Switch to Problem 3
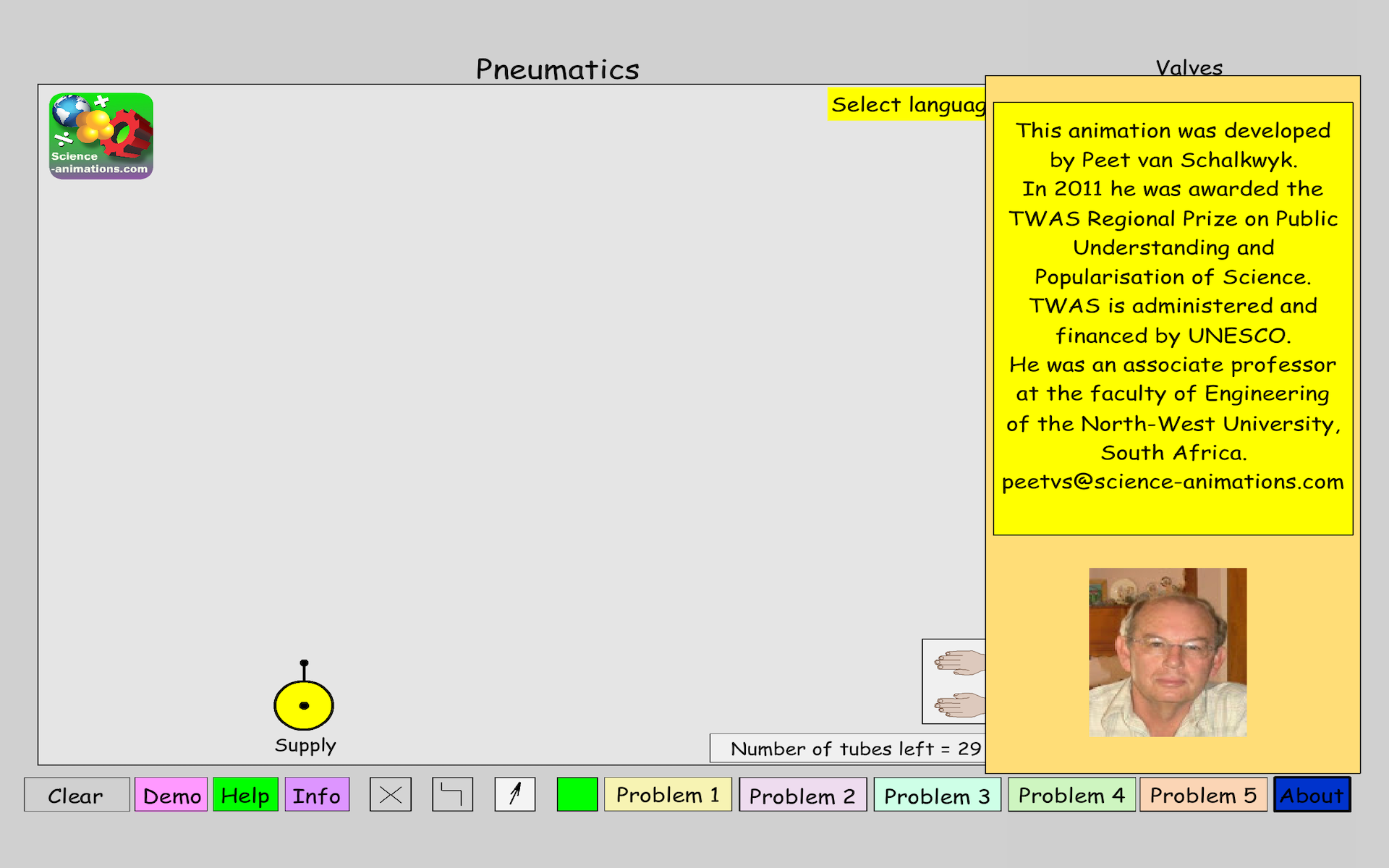 937,795
